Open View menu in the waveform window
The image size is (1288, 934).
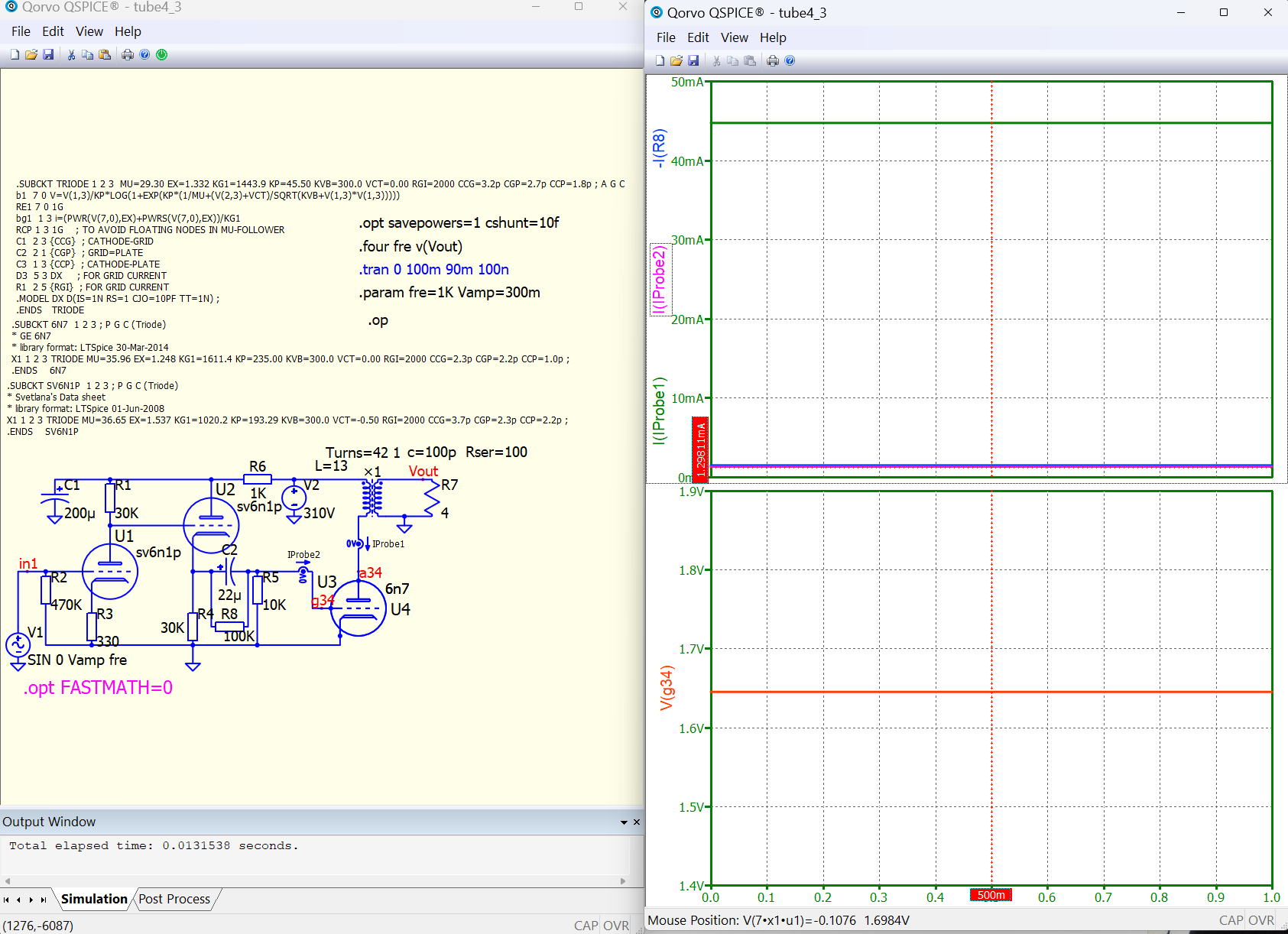pyautogui.click(x=734, y=37)
